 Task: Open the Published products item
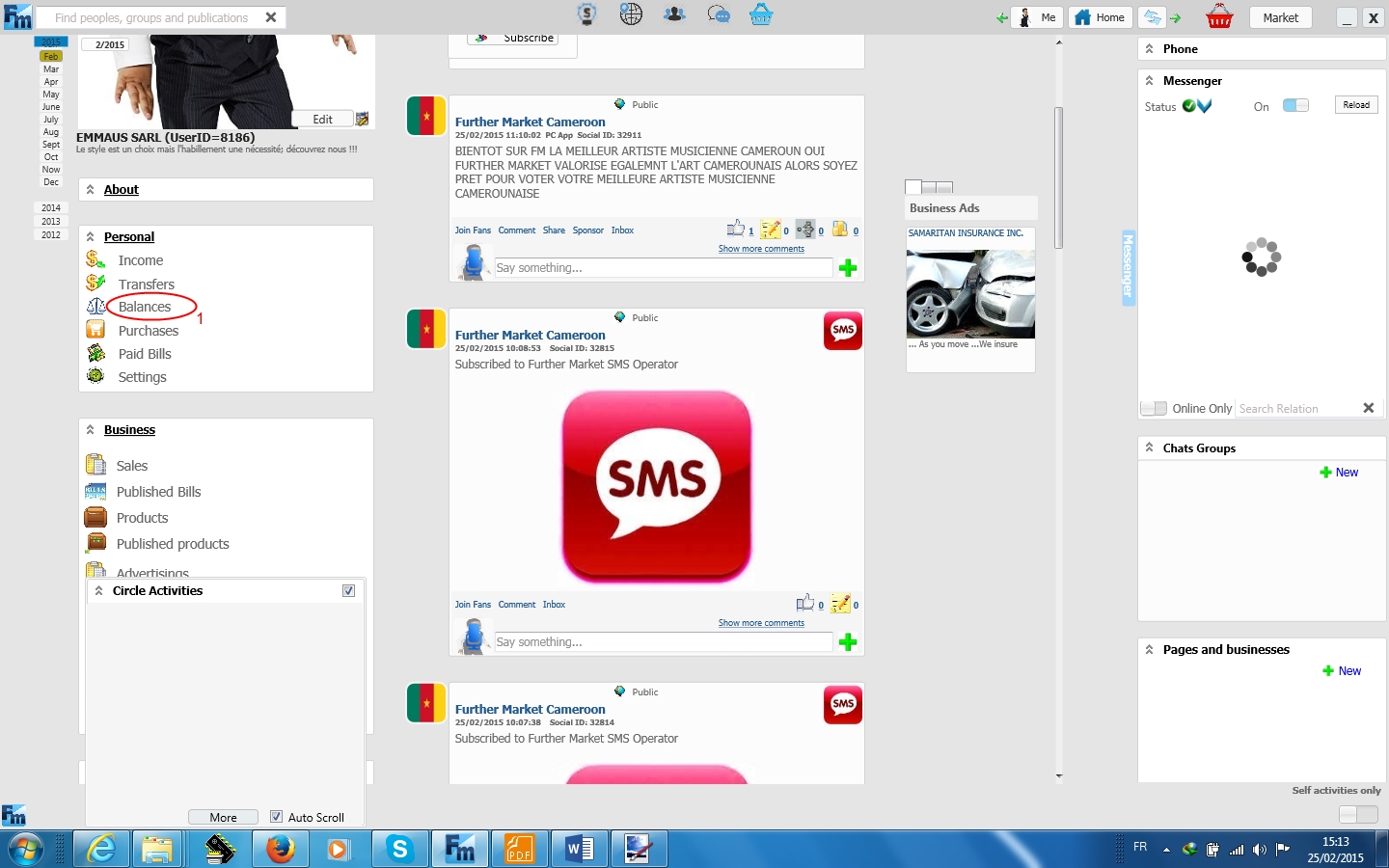pos(173,544)
